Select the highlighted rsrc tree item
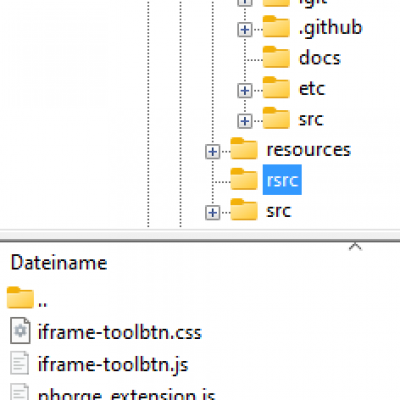 282,180
